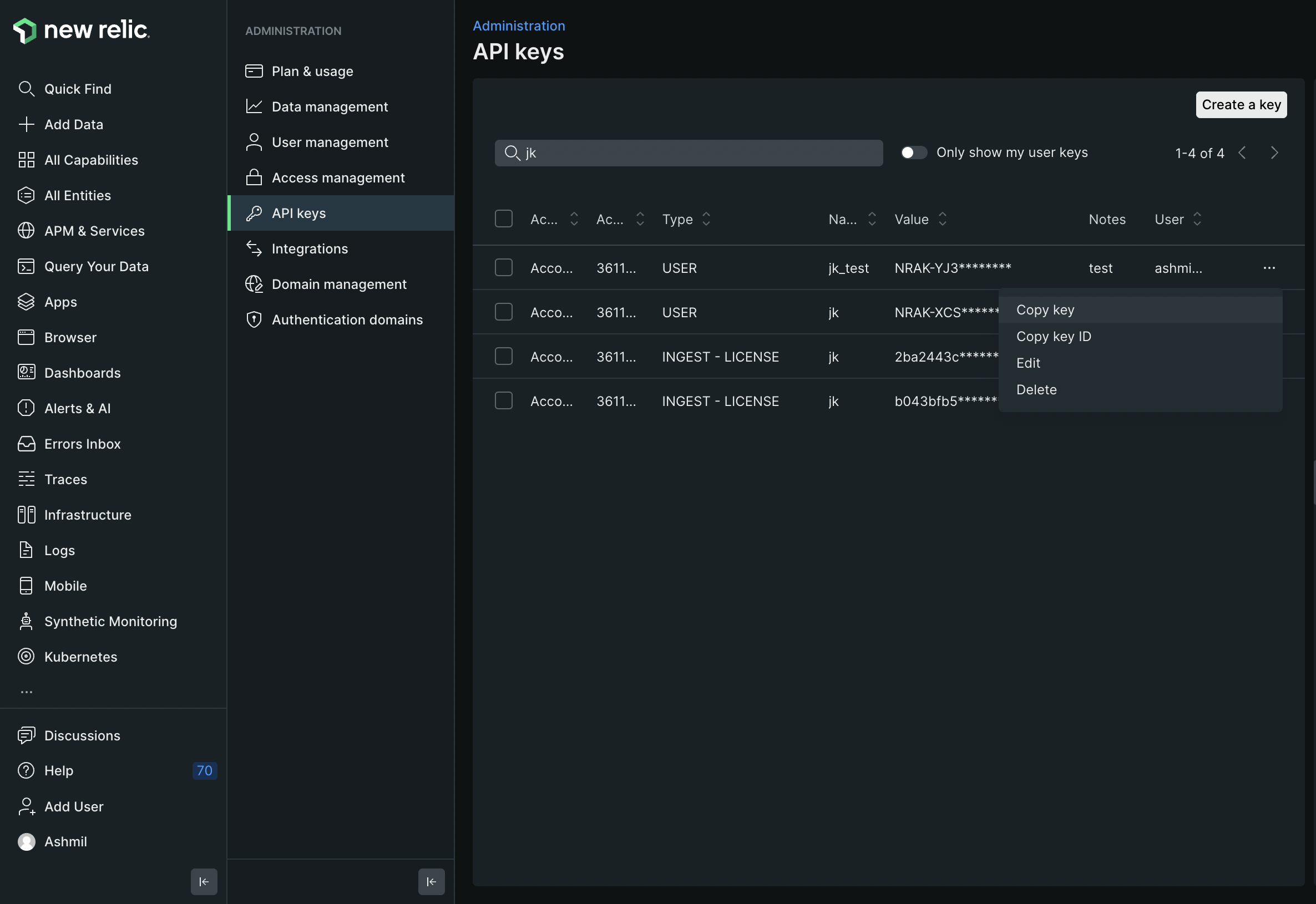Choose Edit from context menu

tap(1140, 363)
